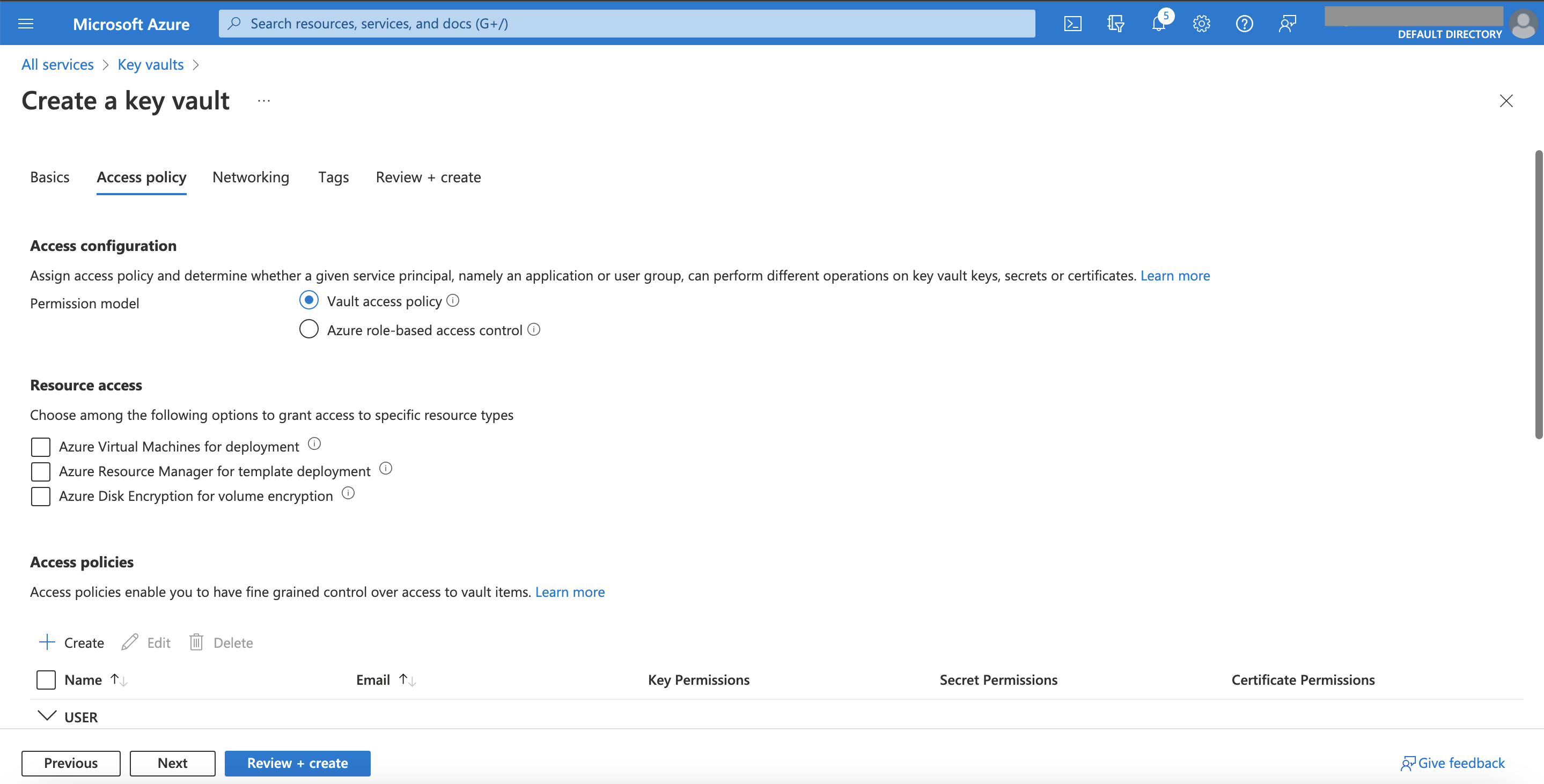
Task: Select Azure role-based access control radio
Action: (308, 329)
